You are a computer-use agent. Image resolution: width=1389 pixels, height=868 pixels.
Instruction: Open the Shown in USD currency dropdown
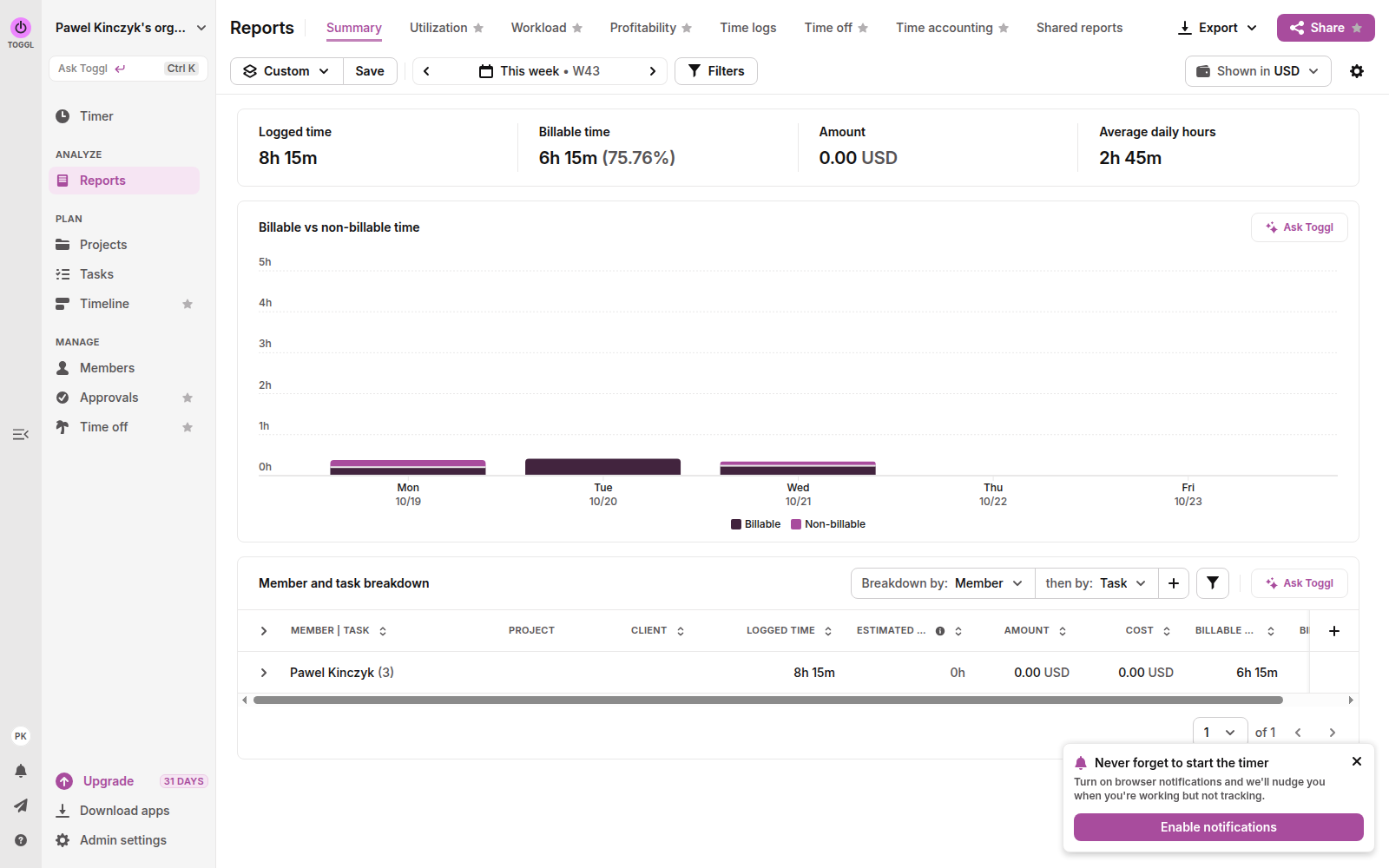point(1258,71)
